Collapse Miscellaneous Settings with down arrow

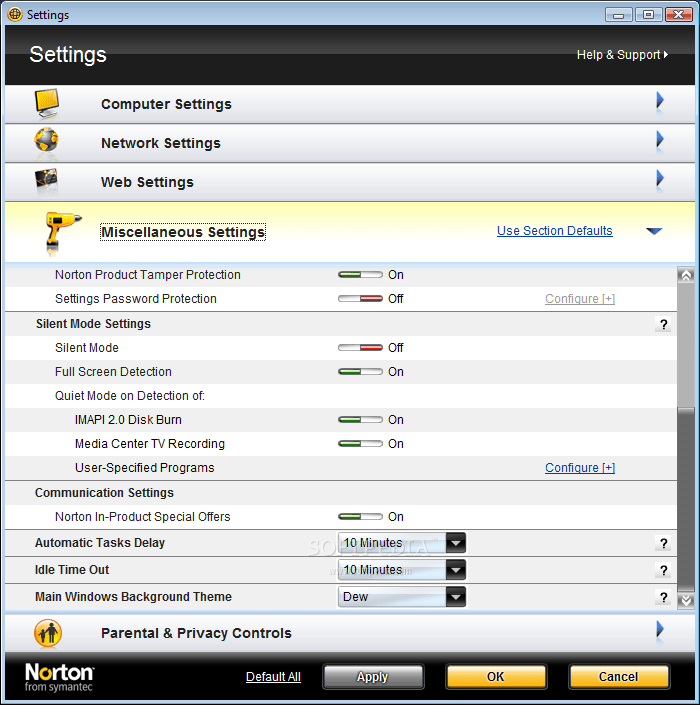(x=654, y=231)
